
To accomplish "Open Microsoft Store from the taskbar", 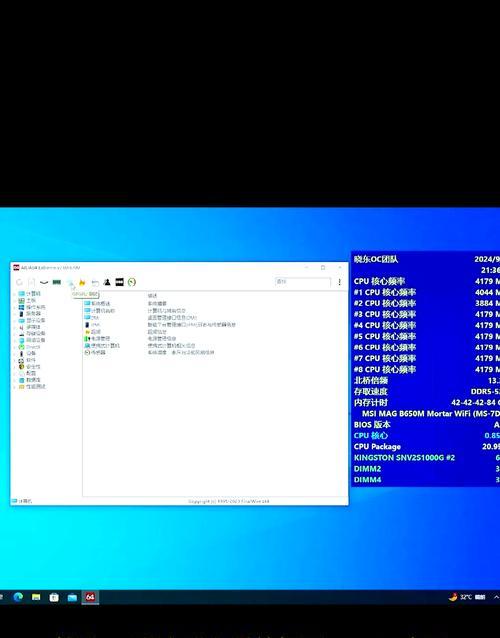I will 54,597.
